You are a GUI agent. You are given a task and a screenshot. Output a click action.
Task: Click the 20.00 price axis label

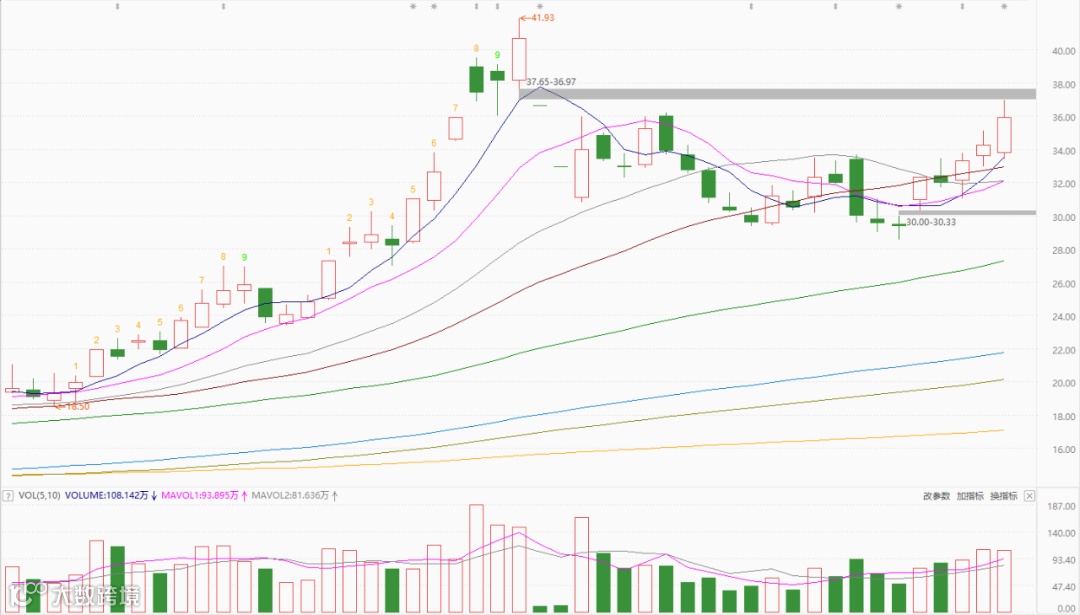1064,384
